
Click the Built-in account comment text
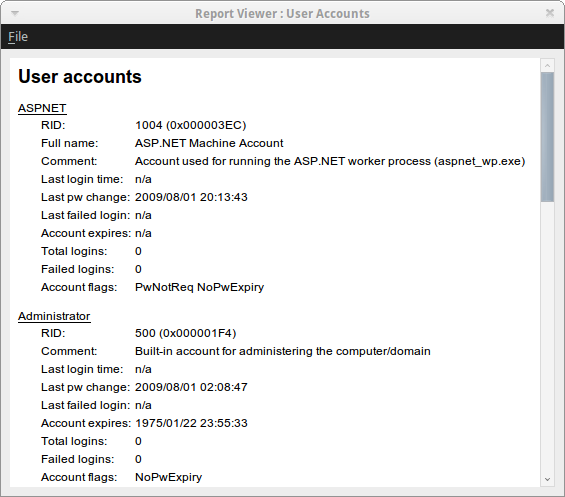tap(282, 351)
